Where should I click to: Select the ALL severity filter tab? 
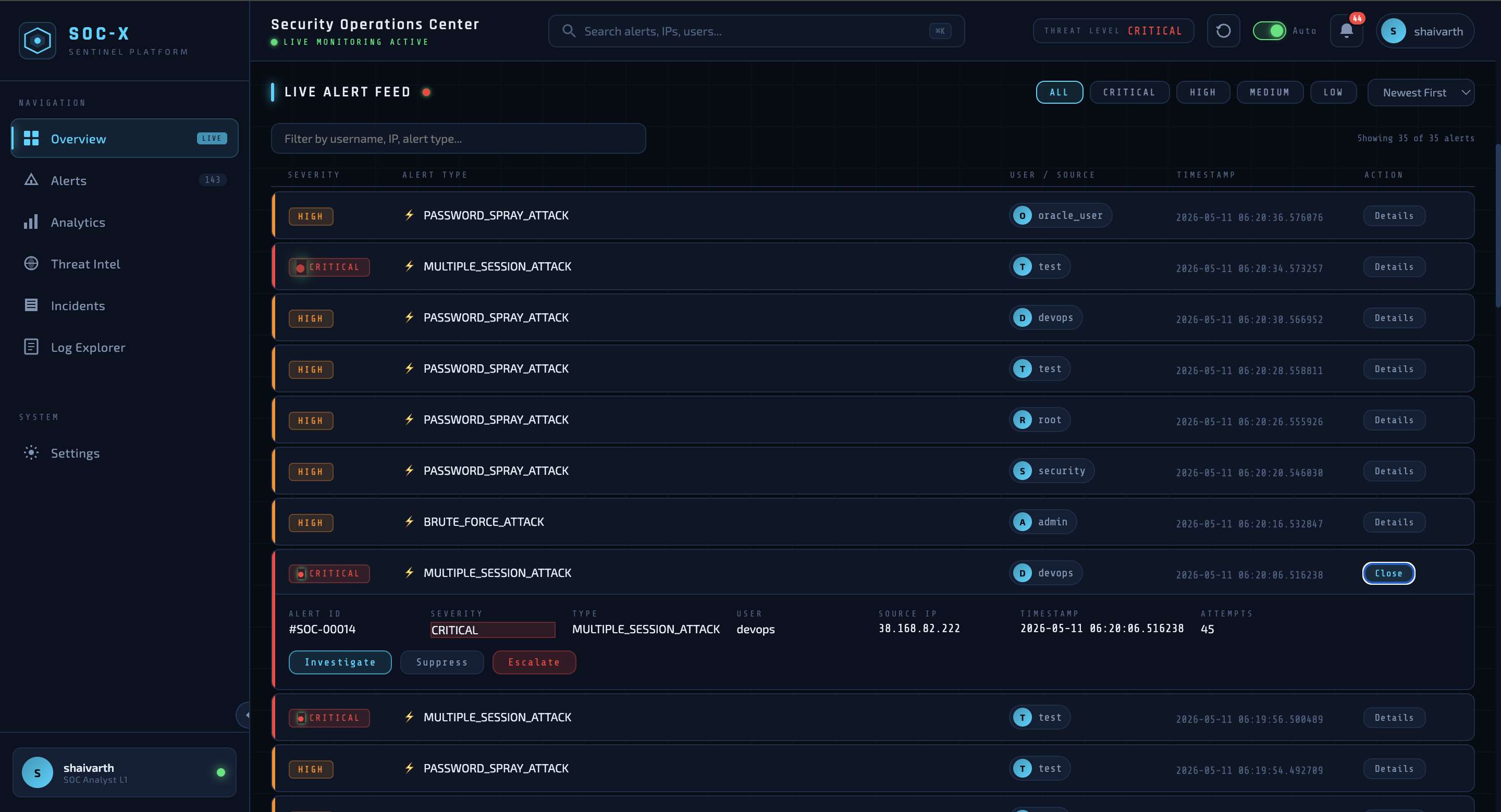pos(1060,92)
